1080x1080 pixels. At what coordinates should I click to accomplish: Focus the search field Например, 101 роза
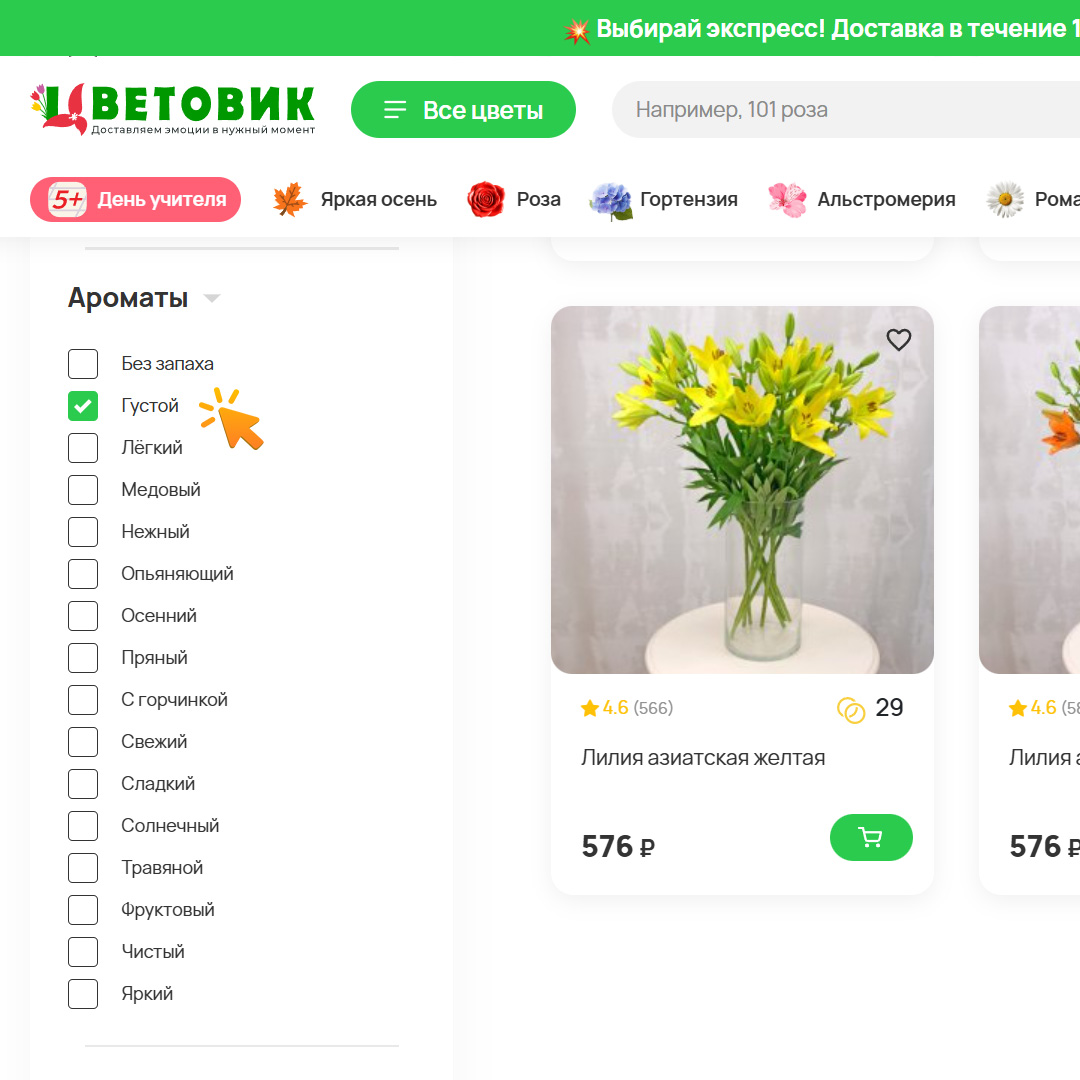tap(846, 110)
